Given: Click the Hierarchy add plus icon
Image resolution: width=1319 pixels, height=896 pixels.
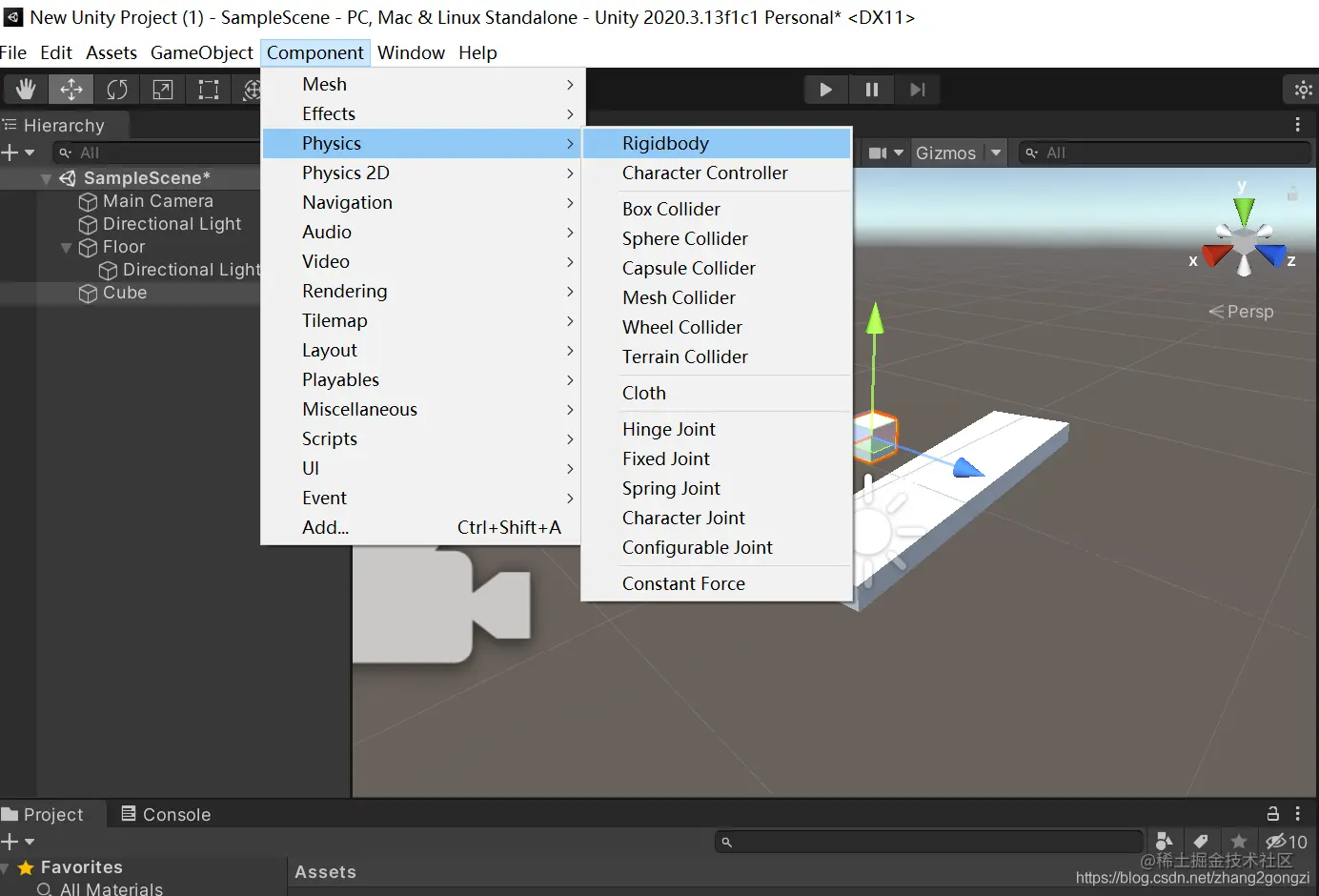Looking at the screenshot, I should click(x=10, y=153).
